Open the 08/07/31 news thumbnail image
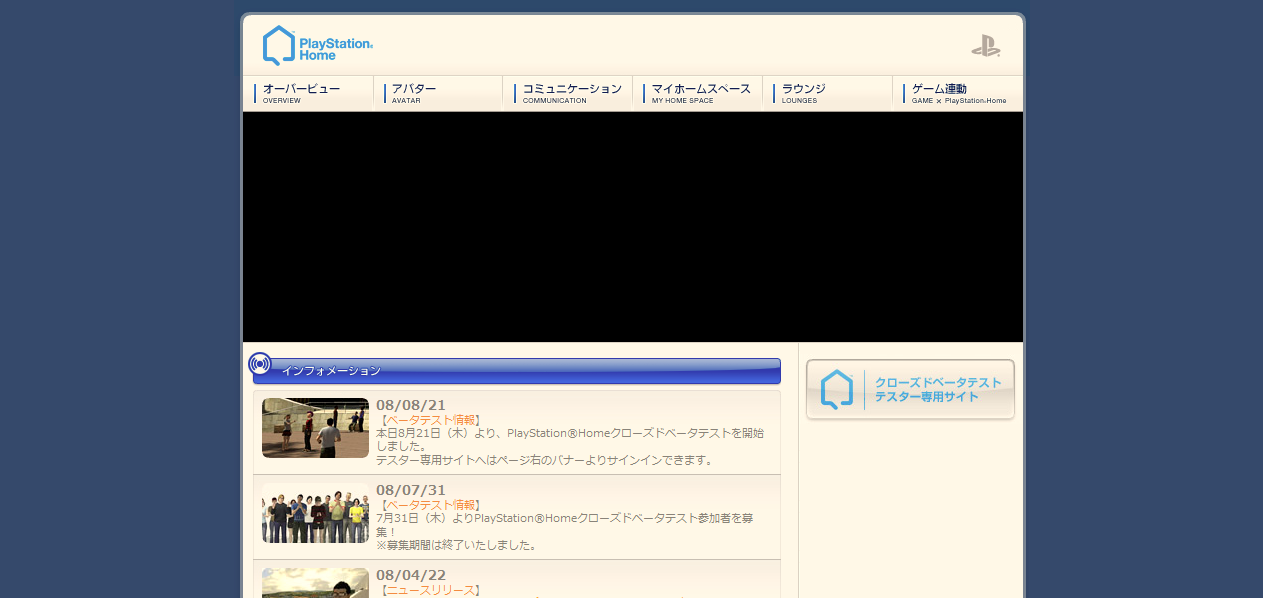This screenshot has height=598, width=1263. 315,513
